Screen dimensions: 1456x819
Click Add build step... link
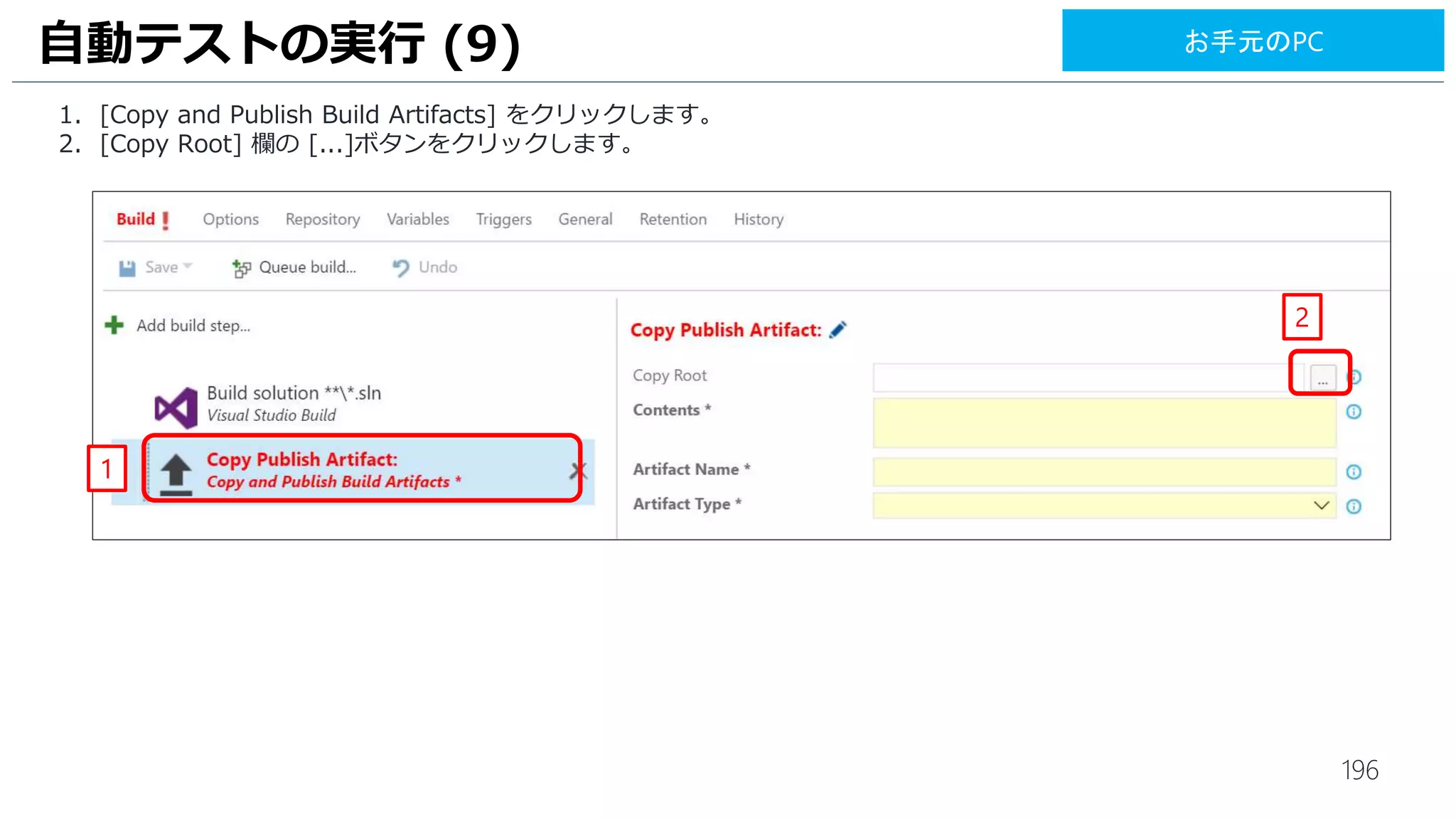pyautogui.click(x=193, y=326)
